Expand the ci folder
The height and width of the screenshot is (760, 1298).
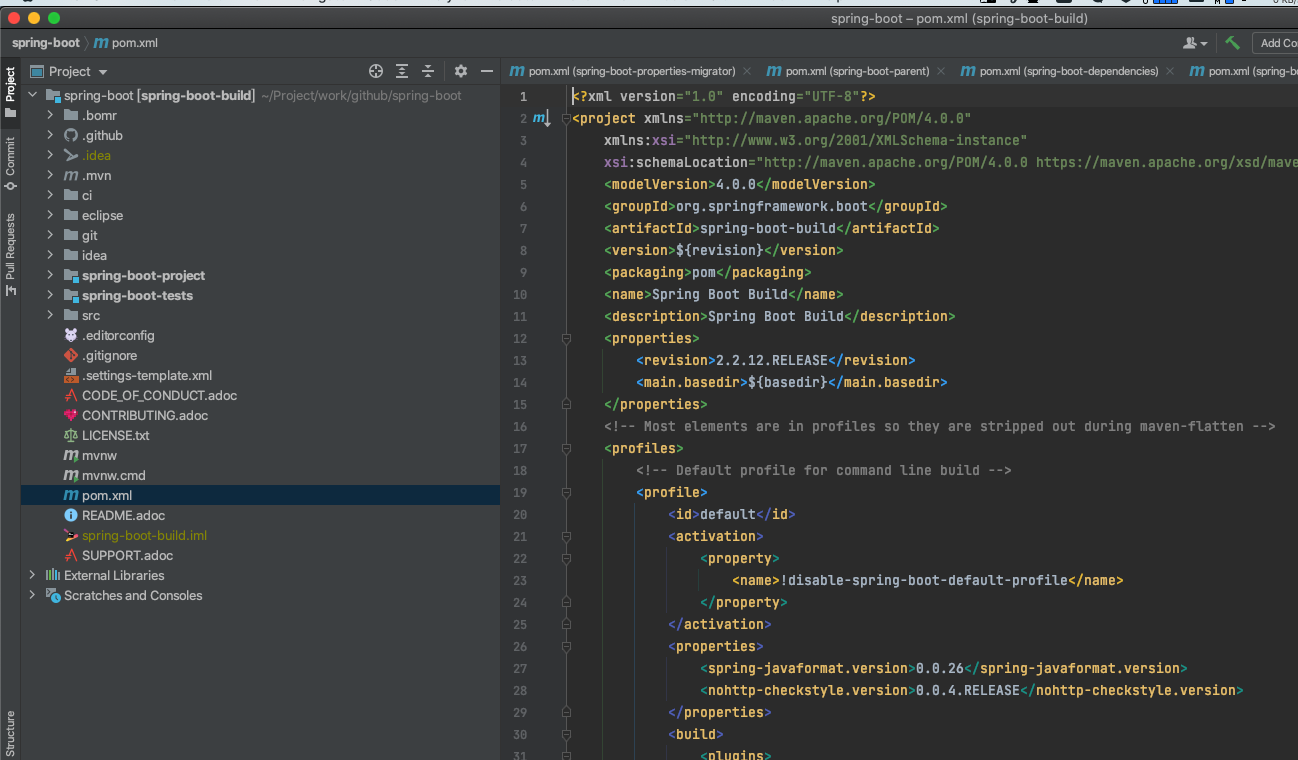tap(50, 195)
